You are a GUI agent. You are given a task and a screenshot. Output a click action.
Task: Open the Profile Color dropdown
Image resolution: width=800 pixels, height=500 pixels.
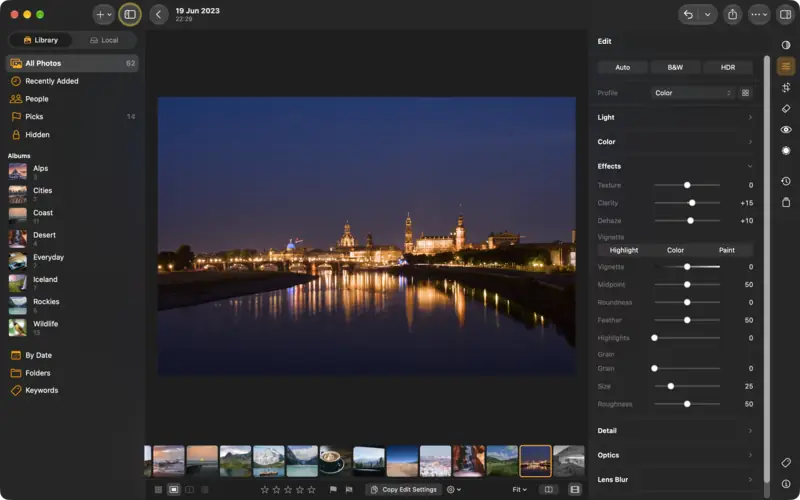[693, 93]
